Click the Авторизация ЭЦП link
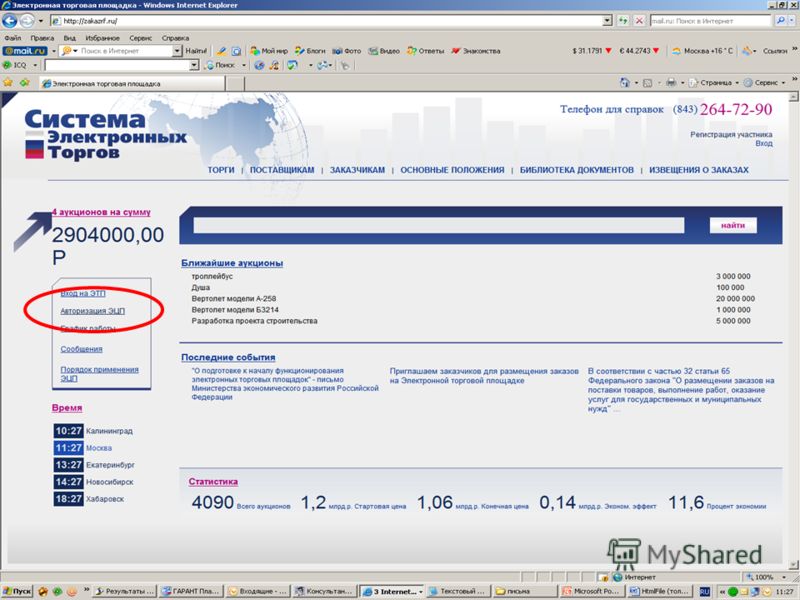 (x=92, y=311)
